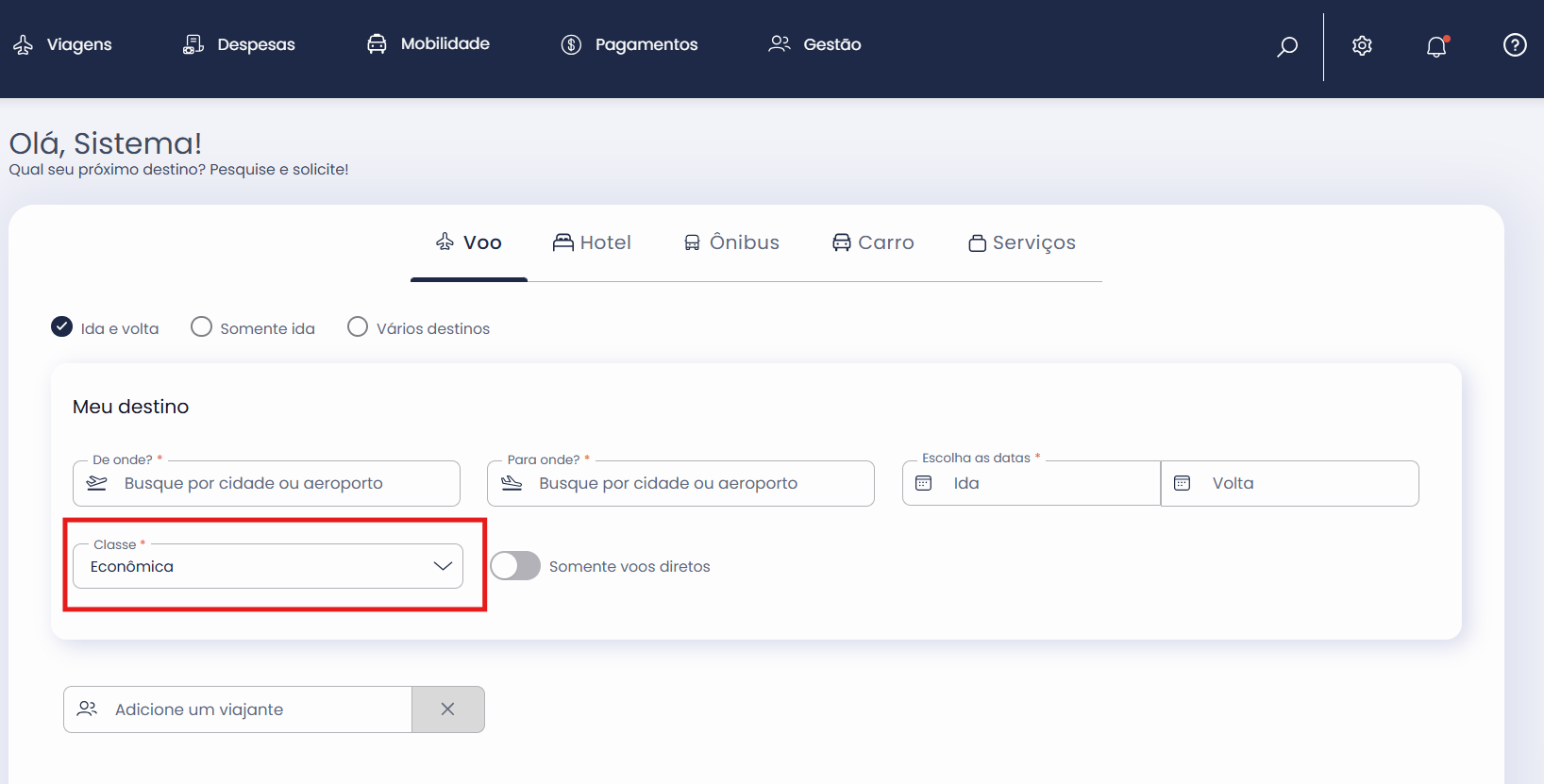The height and width of the screenshot is (784, 1544).
Task: Clear traveler with the X button
Action: pos(448,709)
